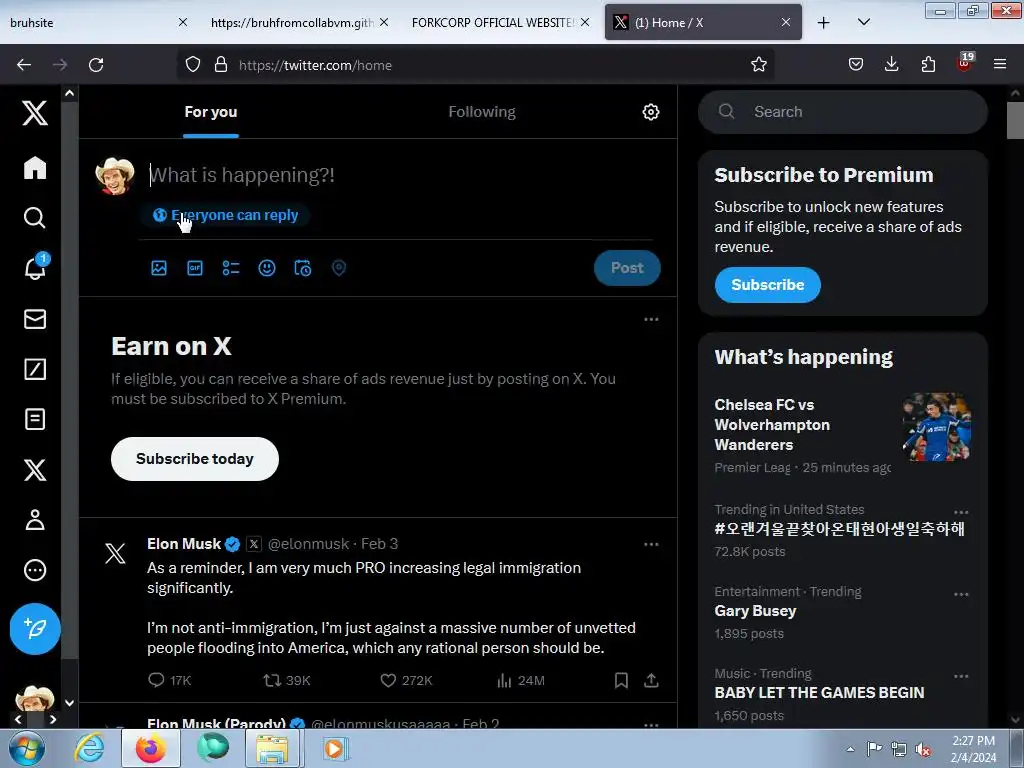This screenshot has height=768, width=1024.
Task: Open Notifications bell icon
Action: pyautogui.click(x=35, y=268)
